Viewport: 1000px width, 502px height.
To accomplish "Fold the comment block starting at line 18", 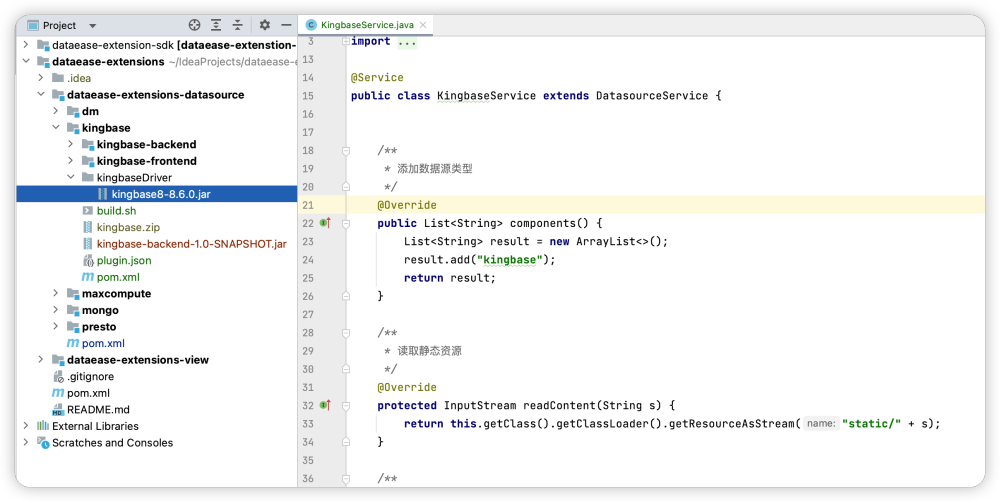I will coord(346,151).
